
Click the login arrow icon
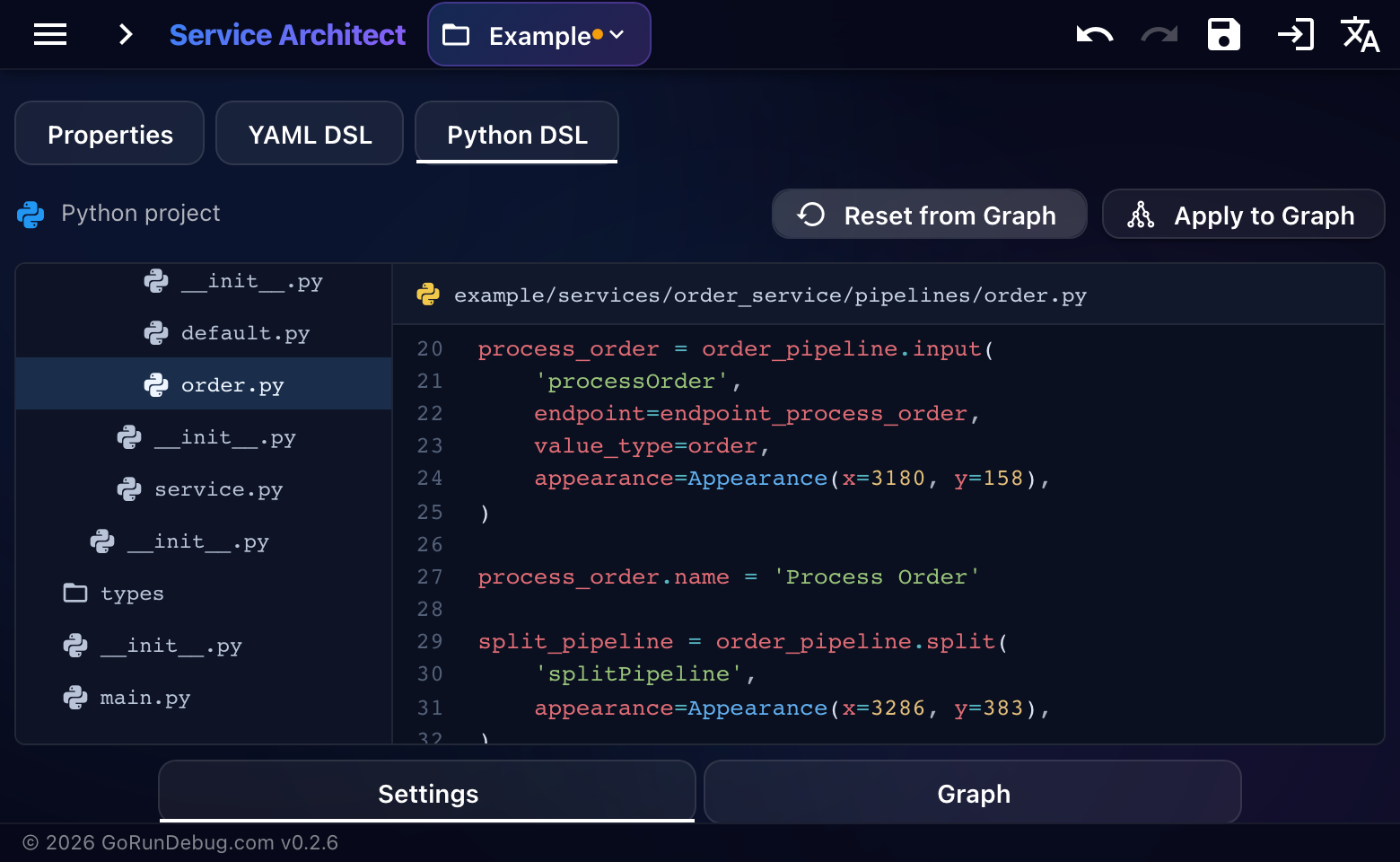pos(1295,35)
